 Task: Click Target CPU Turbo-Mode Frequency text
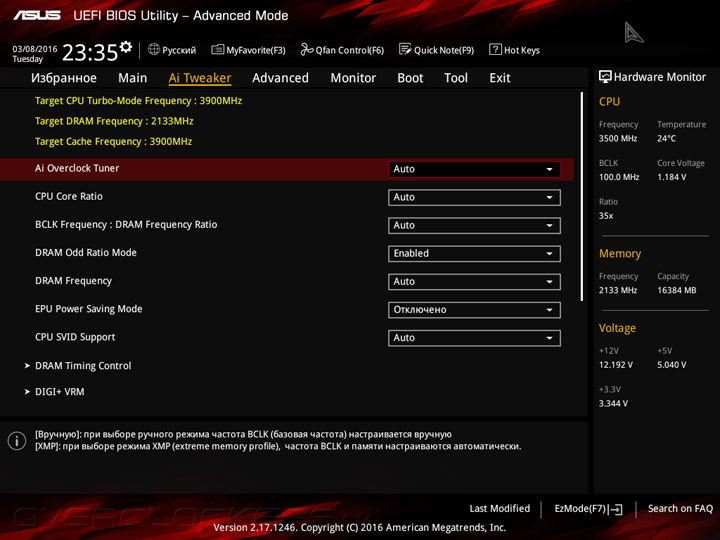click(138, 101)
